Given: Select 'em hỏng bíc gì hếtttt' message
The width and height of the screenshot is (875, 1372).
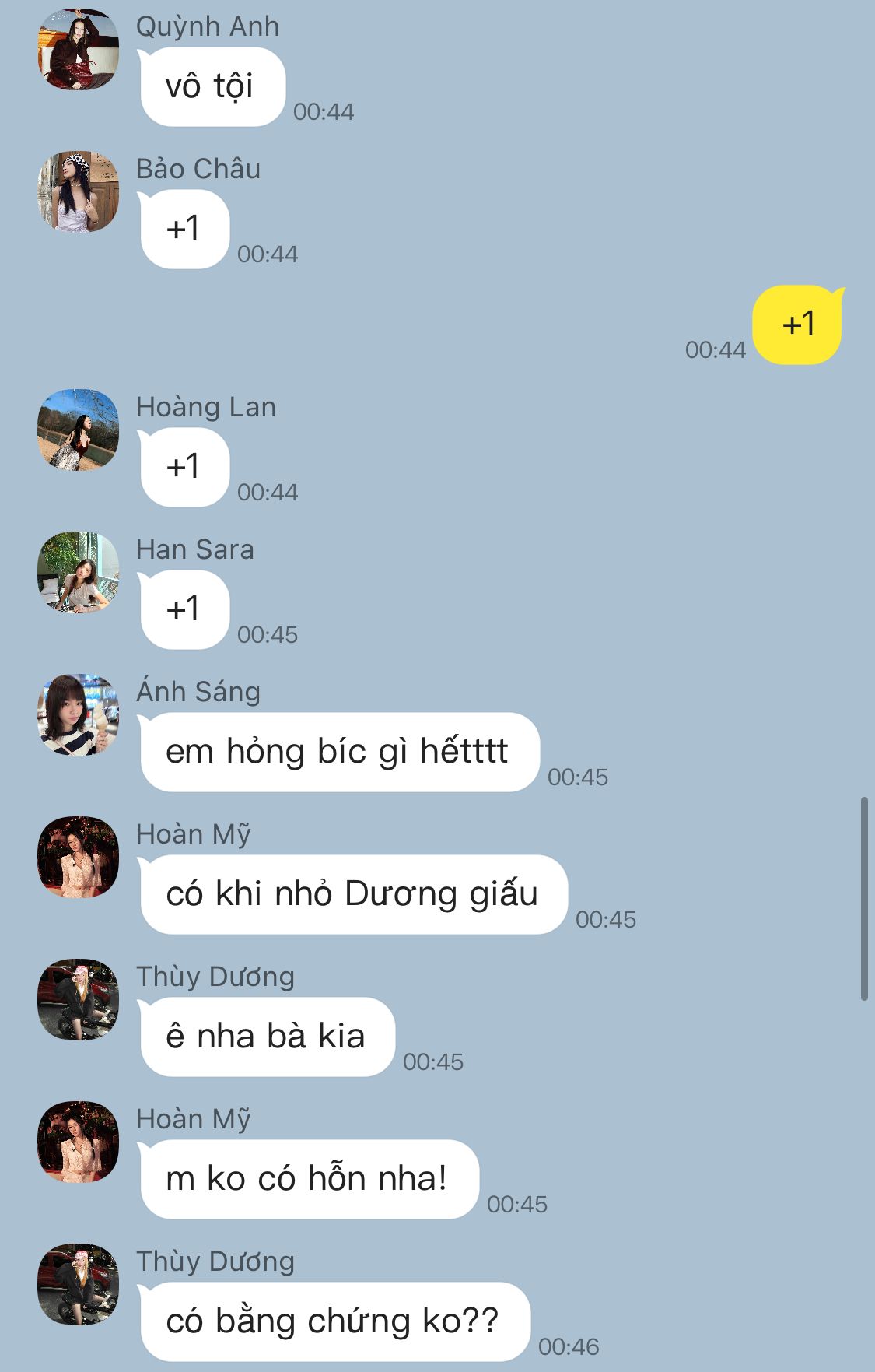Looking at the screenshot, I should point(339,752).
